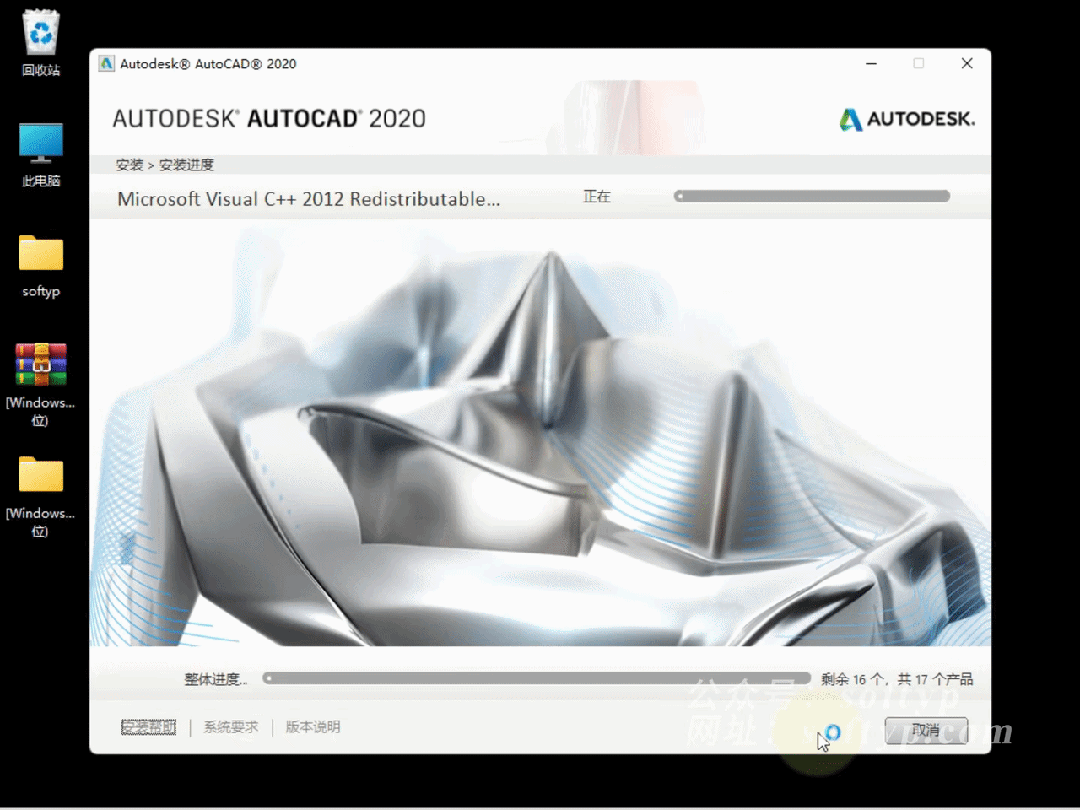This screenshot has height=810, width=1080.
Task: Click the AutoCAD icon in title bar
Action: (x=106, y=63)
